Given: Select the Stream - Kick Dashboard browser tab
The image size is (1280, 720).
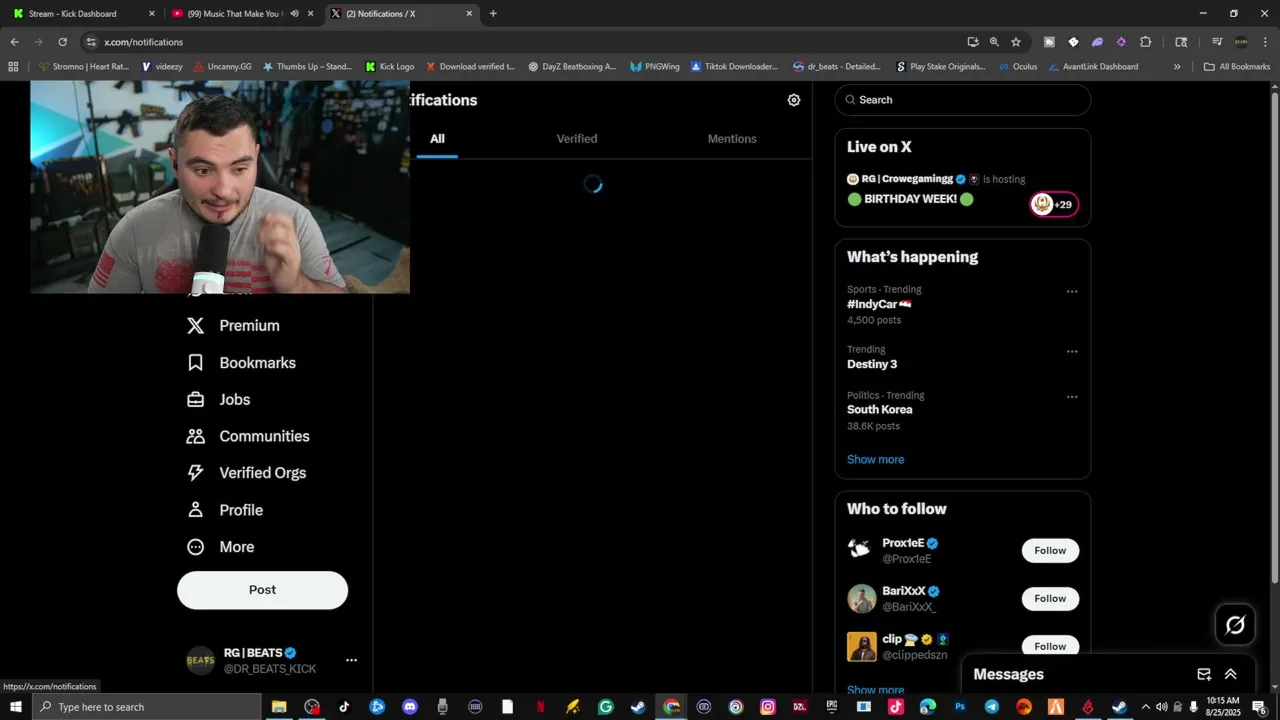Looking at the screenshot, I should tap(84, 14).
